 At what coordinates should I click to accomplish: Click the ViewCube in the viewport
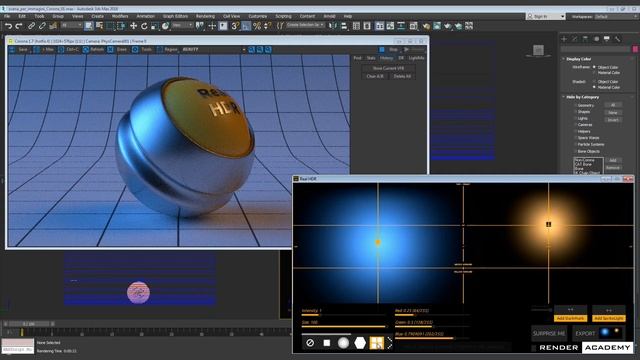coord(538,50)
